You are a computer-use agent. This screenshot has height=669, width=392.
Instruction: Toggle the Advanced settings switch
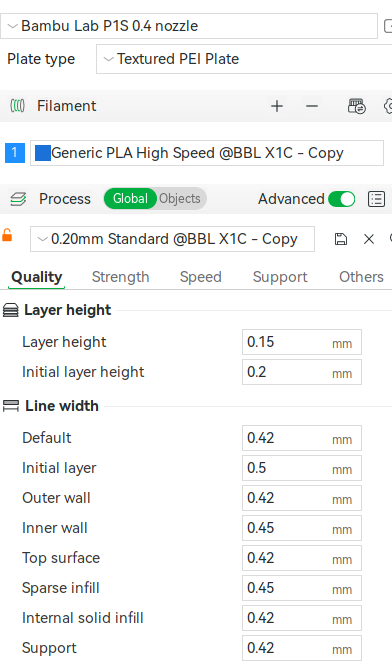click(342, 199)
